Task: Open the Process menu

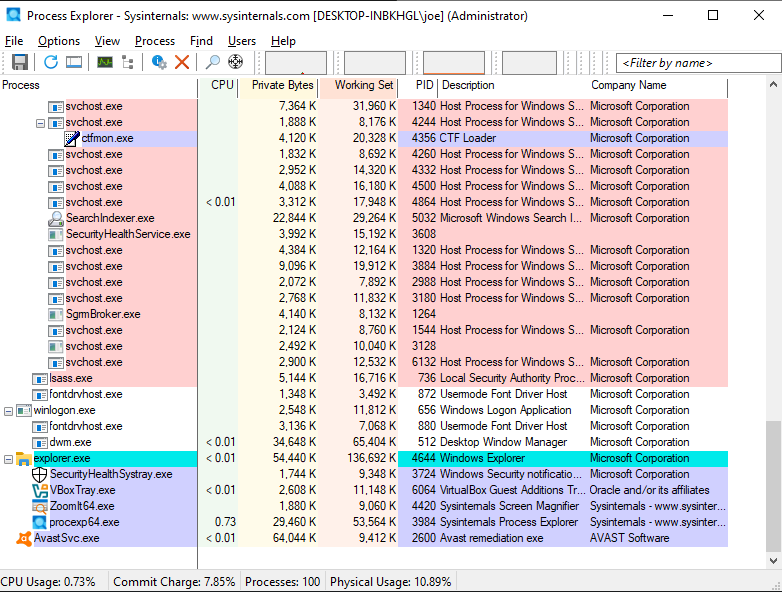Action: 155,41
